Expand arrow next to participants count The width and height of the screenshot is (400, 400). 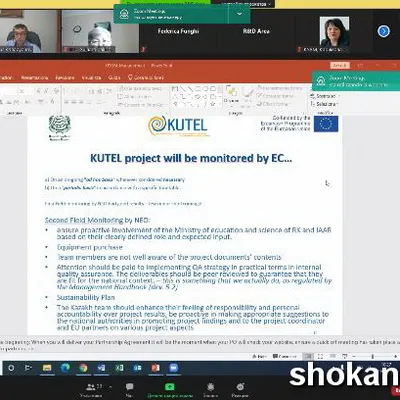110,387
